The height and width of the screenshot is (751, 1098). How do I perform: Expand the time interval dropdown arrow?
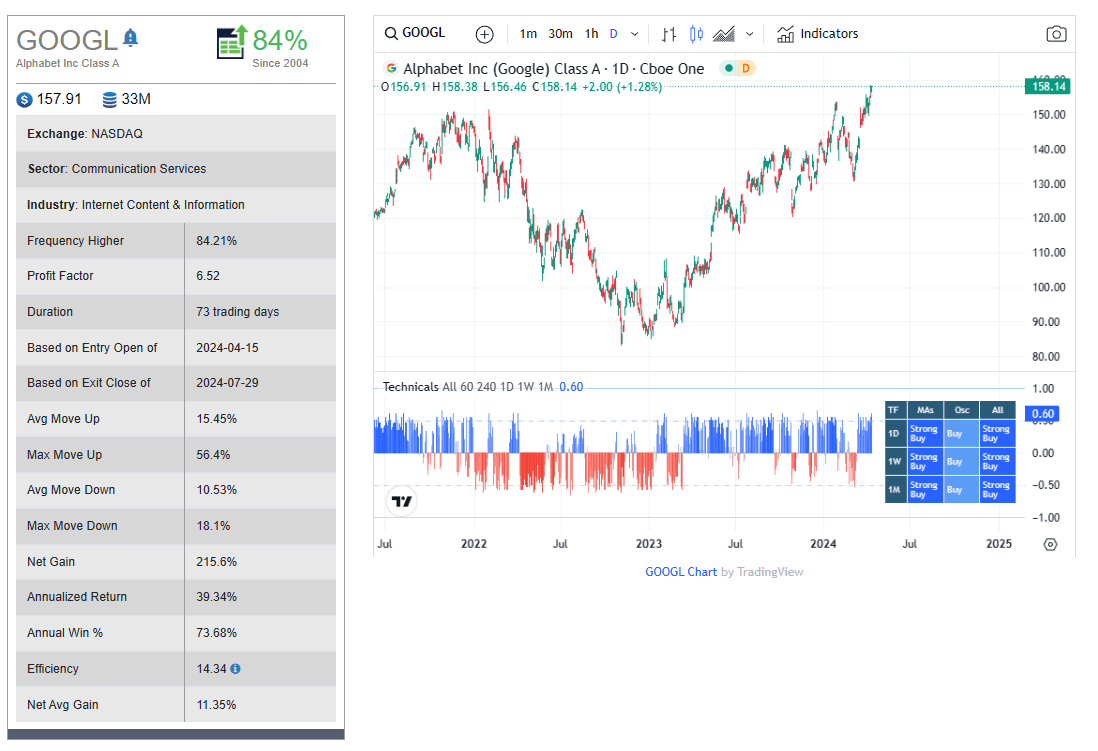click(634, 34)
